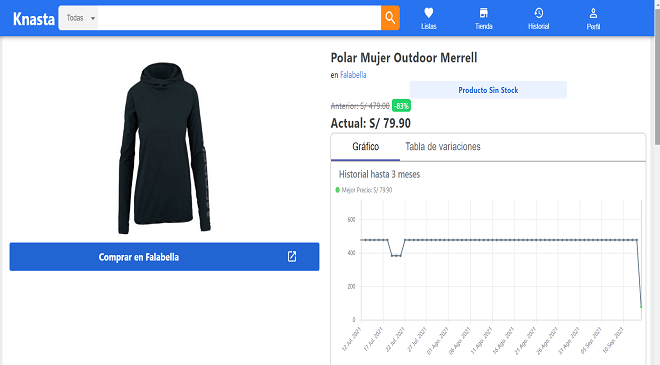Switch to the Gráfico tab
Screen dimensions: 660x365
coord(365,147)
